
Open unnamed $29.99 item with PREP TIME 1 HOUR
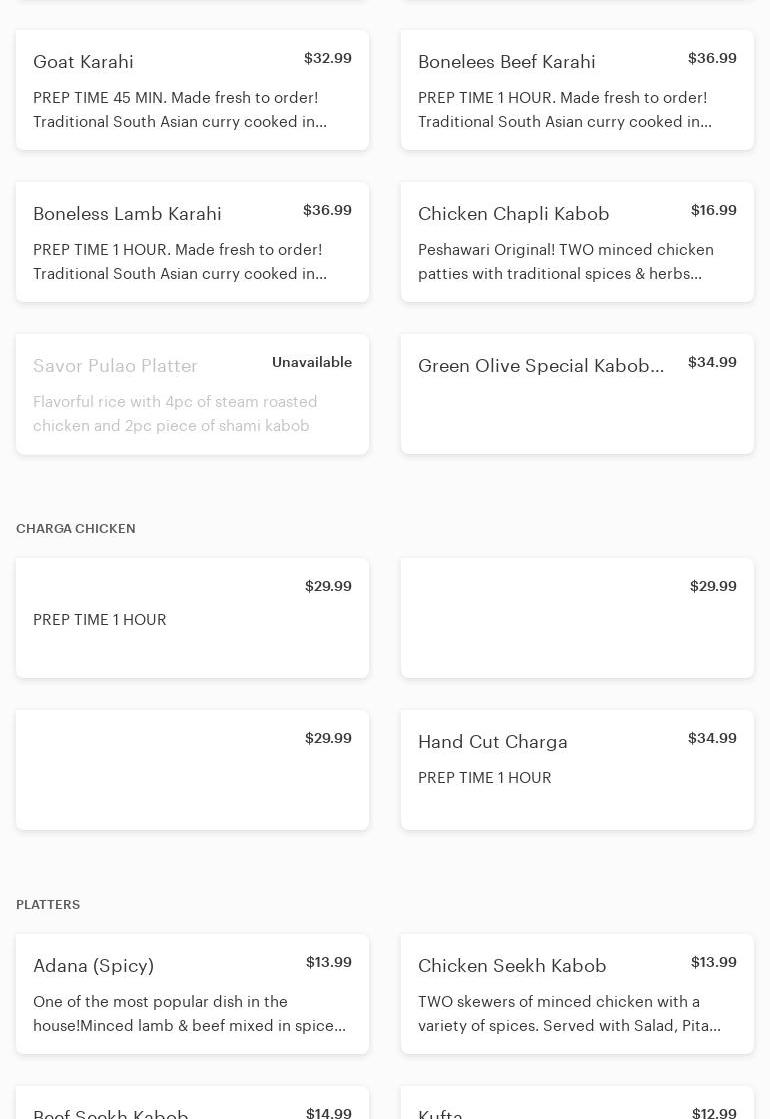pyautogui.click(x=192, y=618)
